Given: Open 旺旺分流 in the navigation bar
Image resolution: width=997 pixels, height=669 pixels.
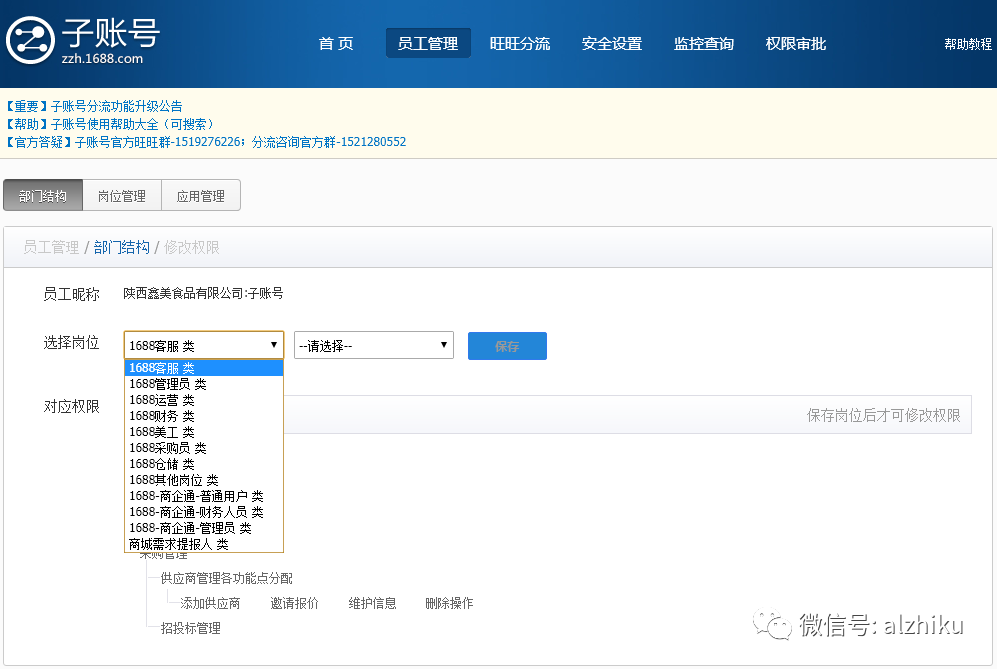Looking at the screenshot, I should (x=519, y=44).
